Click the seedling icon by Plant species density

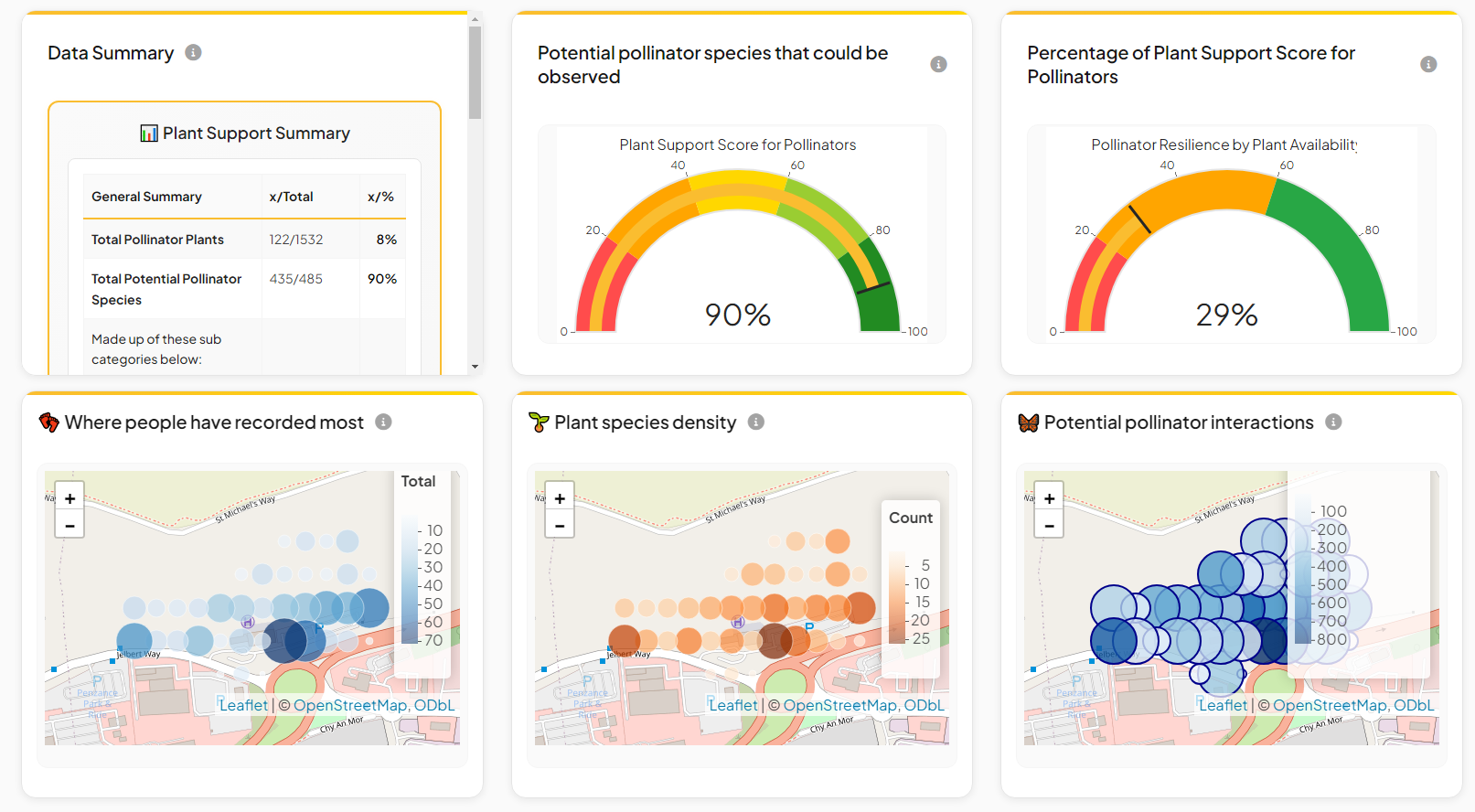(x=539, y=422)
